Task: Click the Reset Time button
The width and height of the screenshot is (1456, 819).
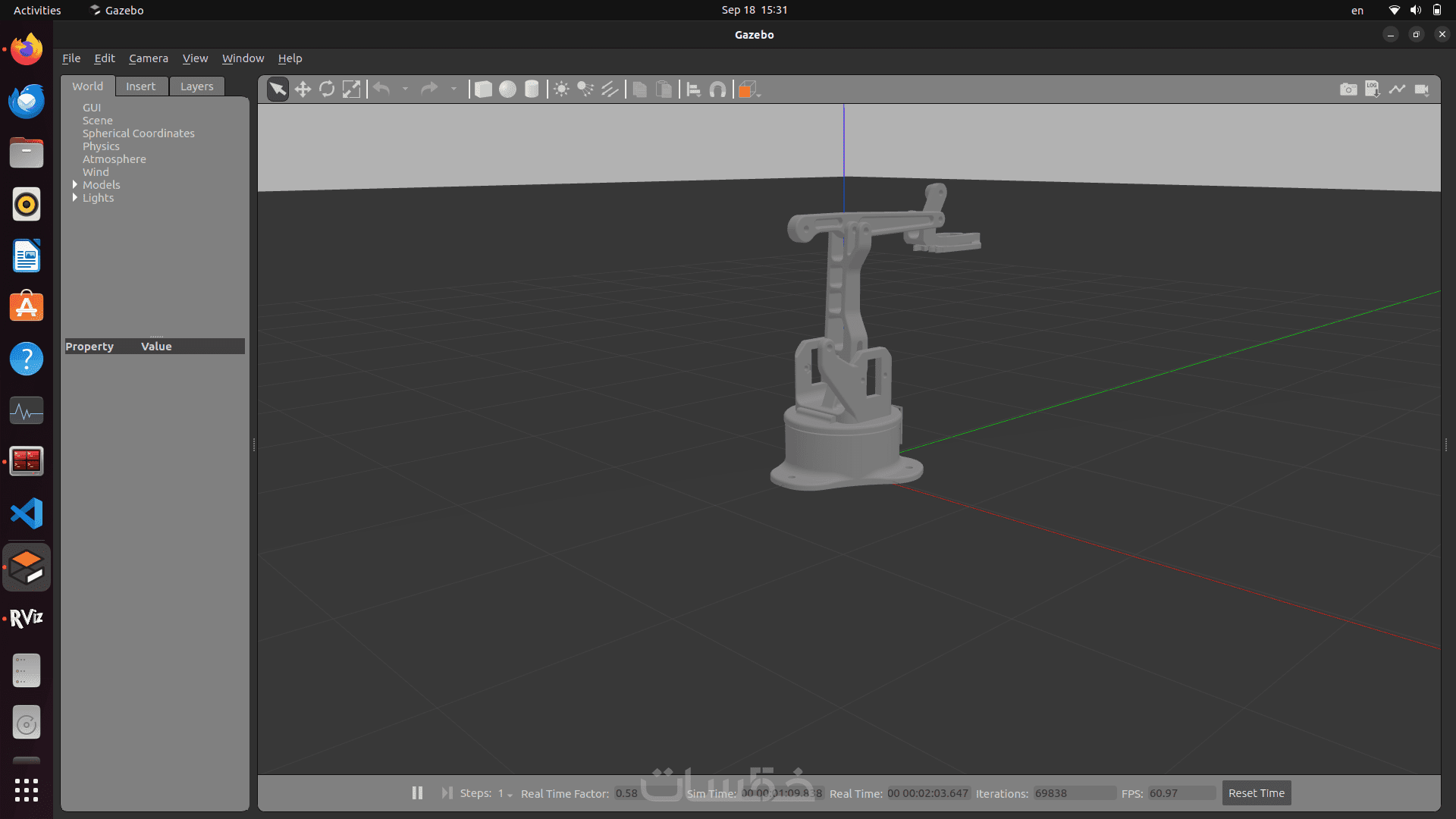Action: 1256,793
